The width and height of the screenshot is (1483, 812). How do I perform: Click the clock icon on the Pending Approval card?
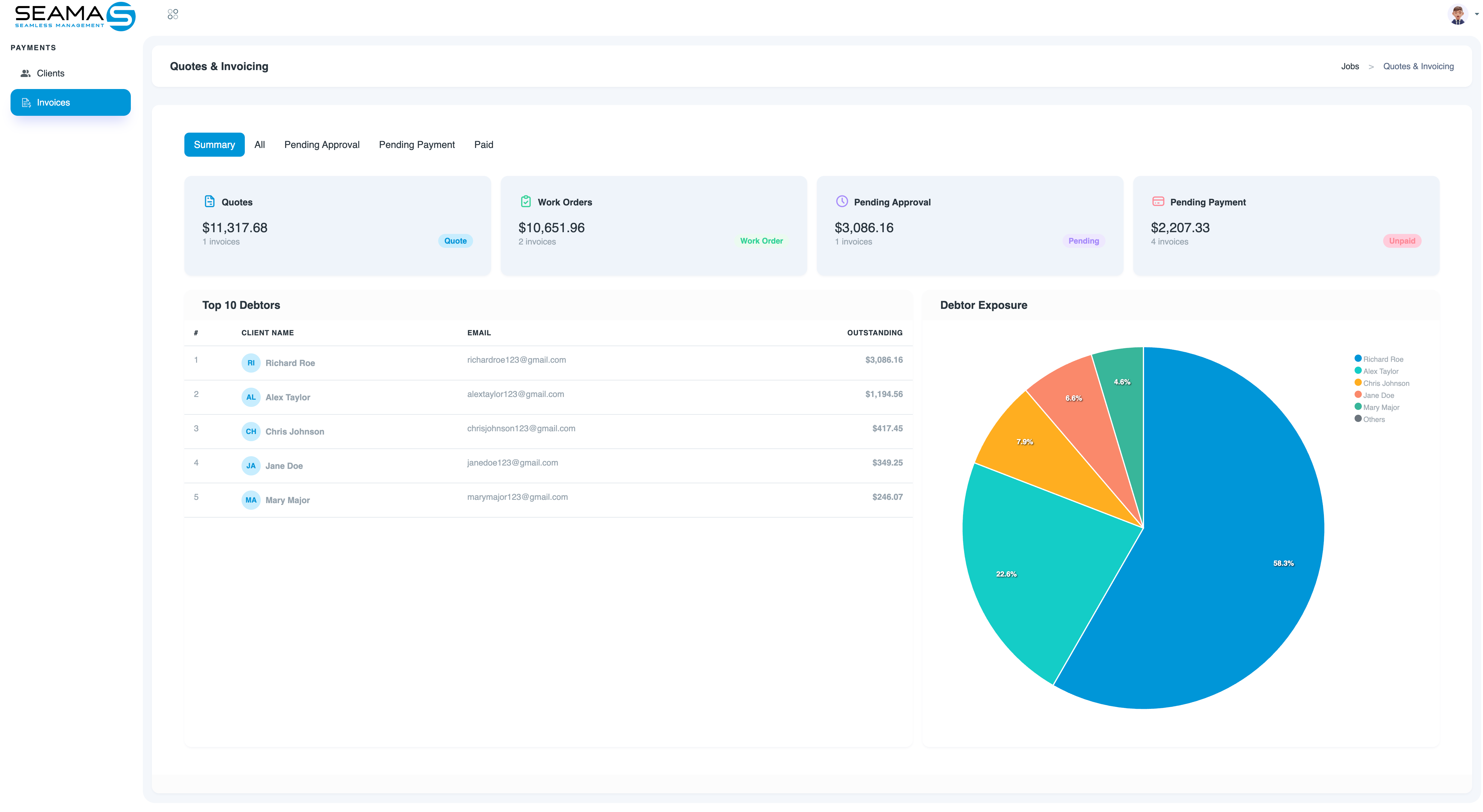[841, 201]
